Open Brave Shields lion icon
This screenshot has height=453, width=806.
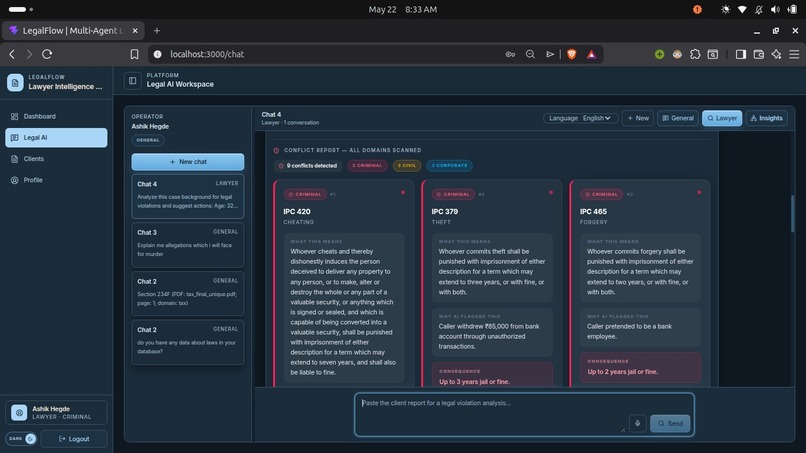click(x=572, y=54)
